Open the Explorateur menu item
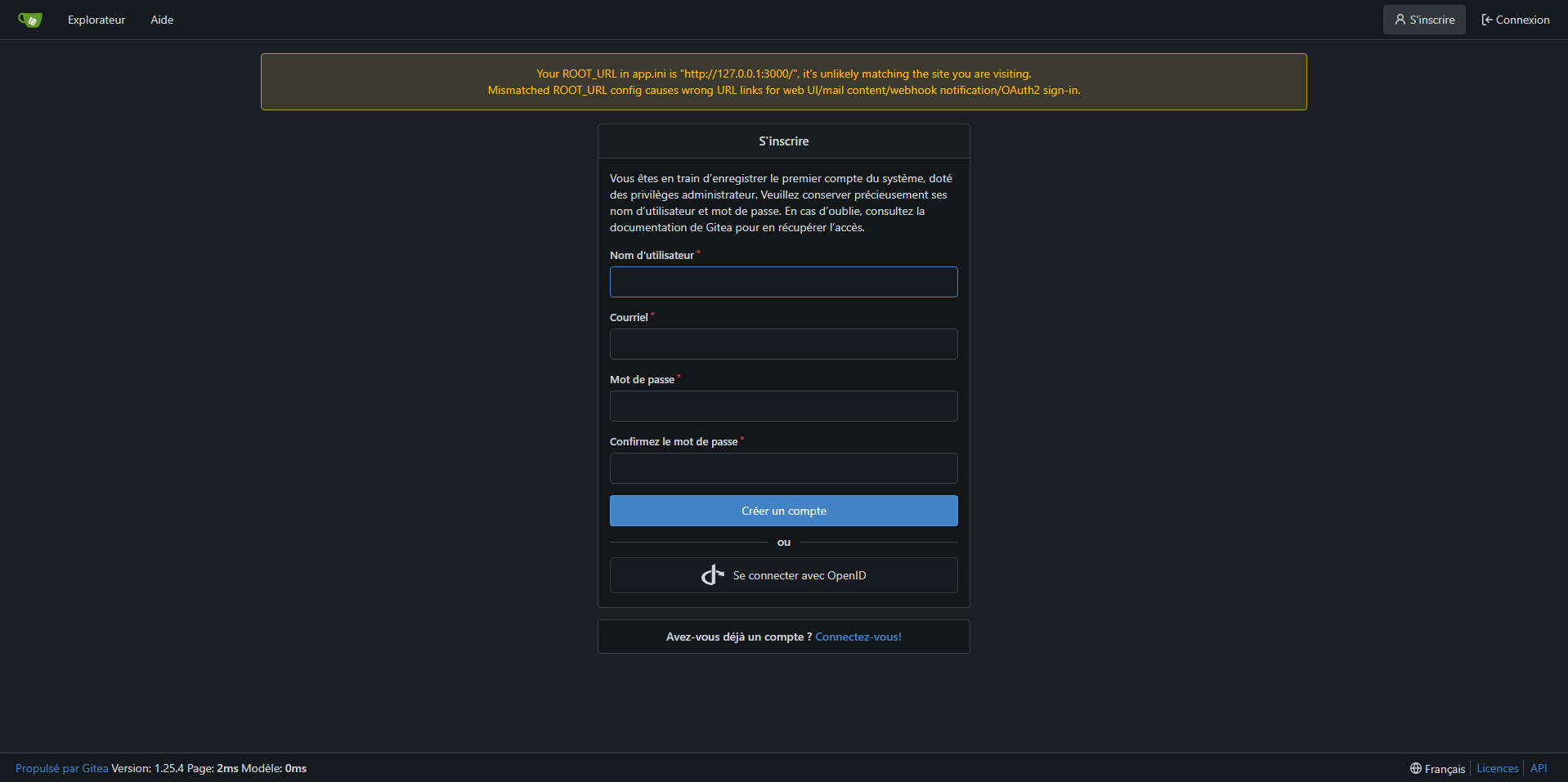1568x782 pixels. (x=96, y=20)
